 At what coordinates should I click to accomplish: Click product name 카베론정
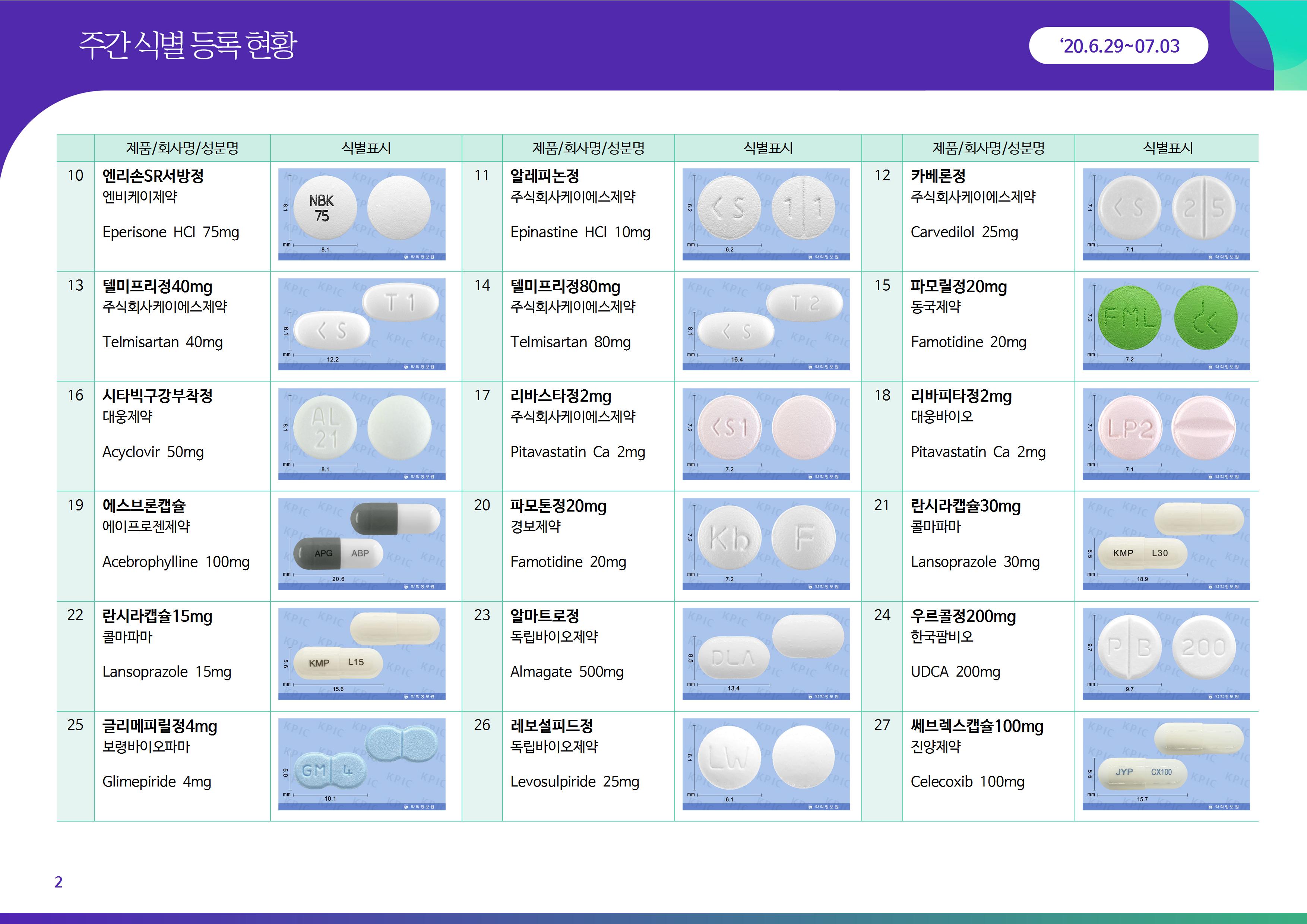click(x=937, y=176)
